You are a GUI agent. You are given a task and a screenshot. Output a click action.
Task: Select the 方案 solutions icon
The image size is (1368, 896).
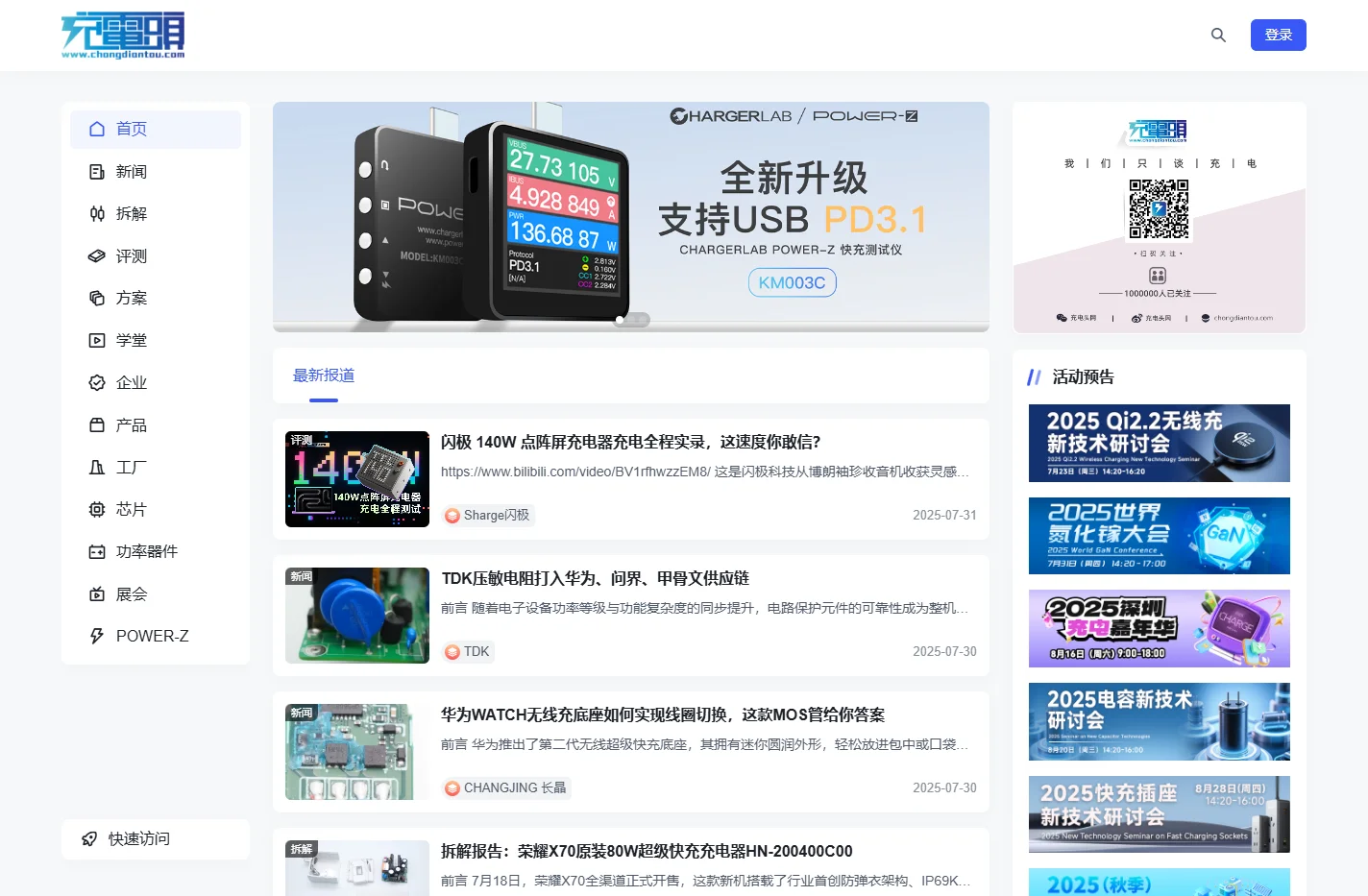point(97,299)
